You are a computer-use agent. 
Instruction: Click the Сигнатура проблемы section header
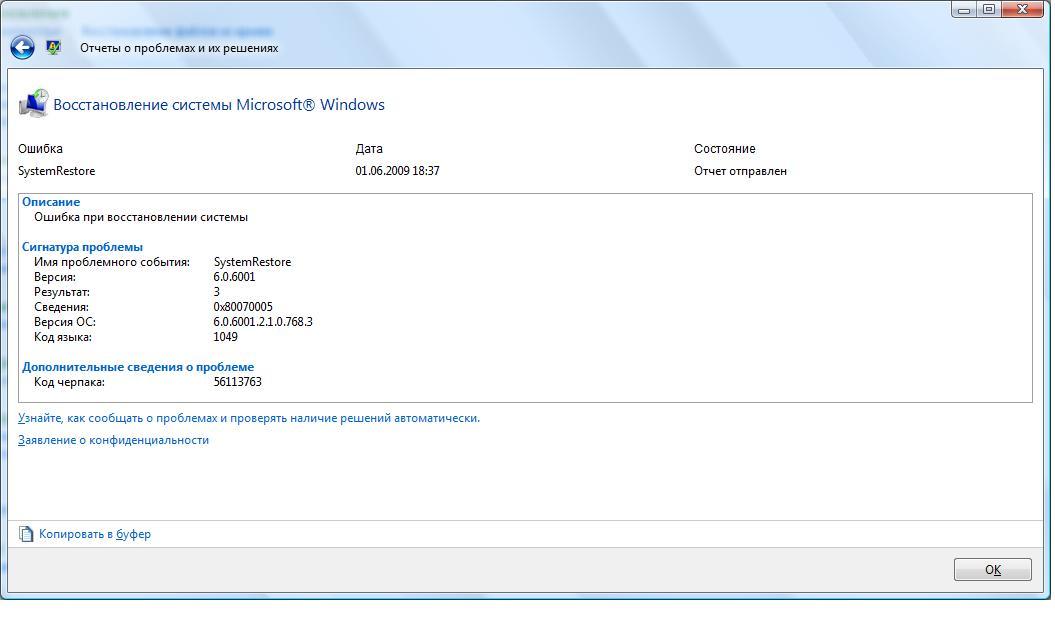(82, 247)
